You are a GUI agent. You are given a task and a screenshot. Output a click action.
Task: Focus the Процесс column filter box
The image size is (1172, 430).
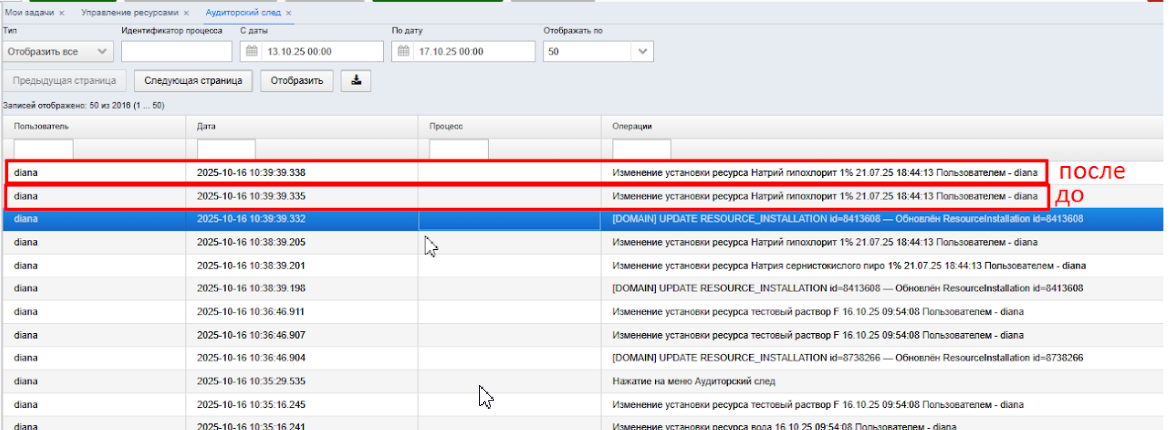coord(459,149)
